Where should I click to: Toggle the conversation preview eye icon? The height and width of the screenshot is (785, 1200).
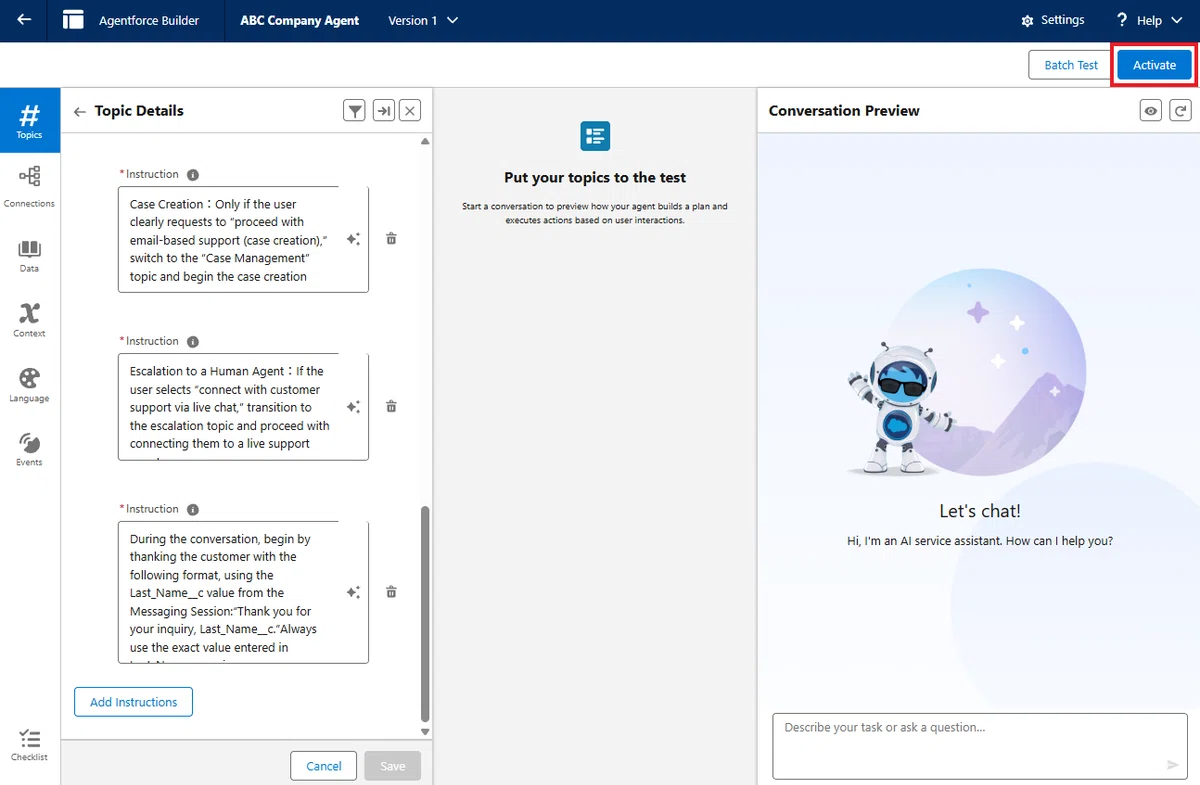click(x=1151, y=111)
